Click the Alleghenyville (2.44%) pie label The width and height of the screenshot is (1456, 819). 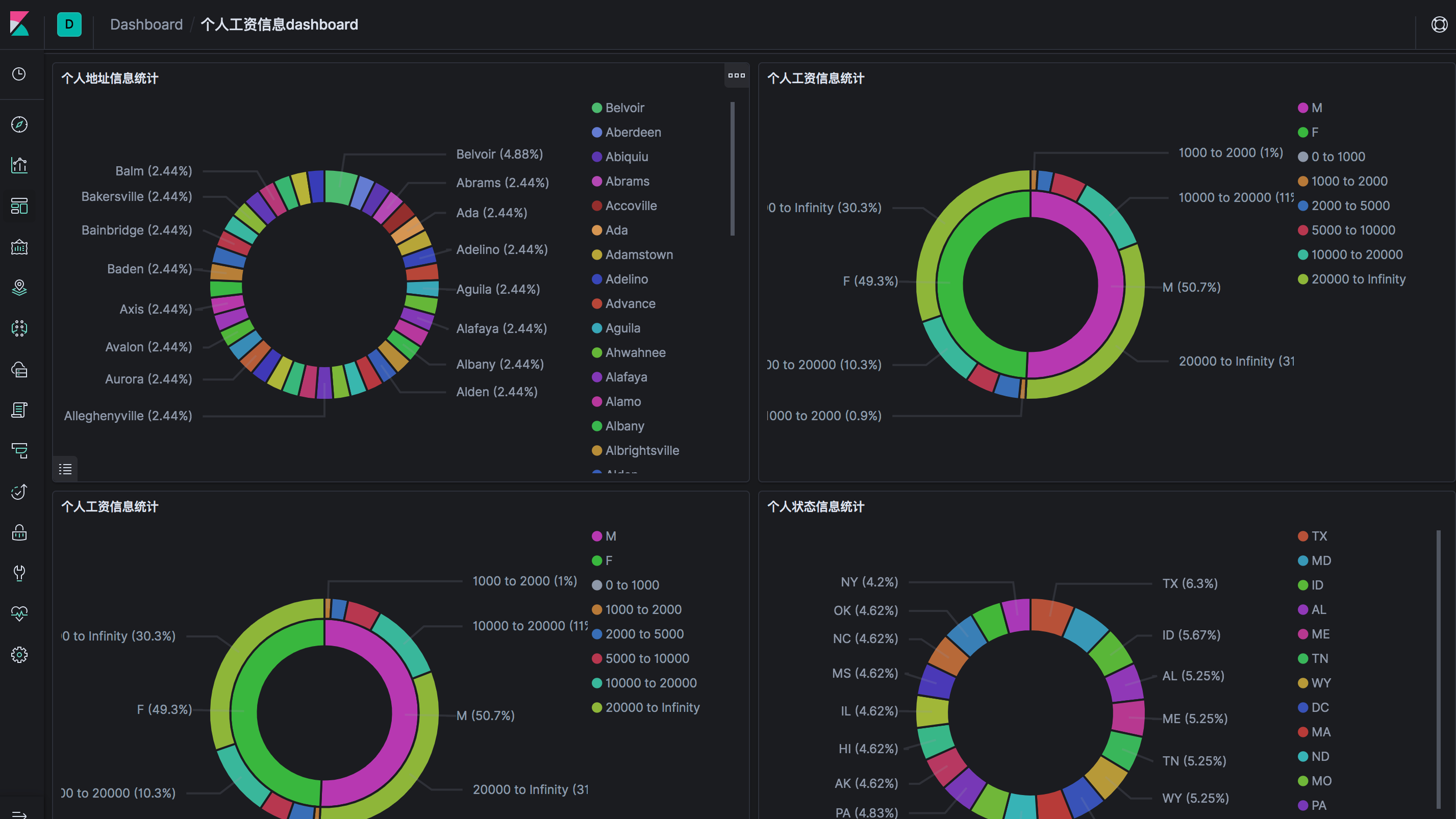click(128, 416)
